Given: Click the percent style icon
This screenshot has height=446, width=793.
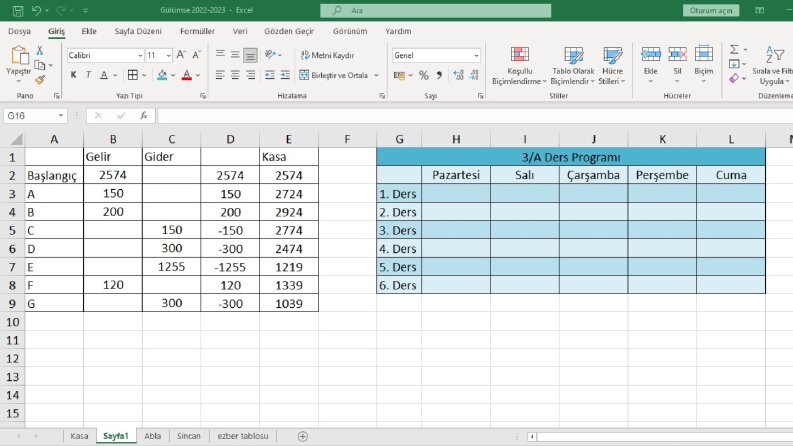Looking at the screenshot, I should point(423,75).
